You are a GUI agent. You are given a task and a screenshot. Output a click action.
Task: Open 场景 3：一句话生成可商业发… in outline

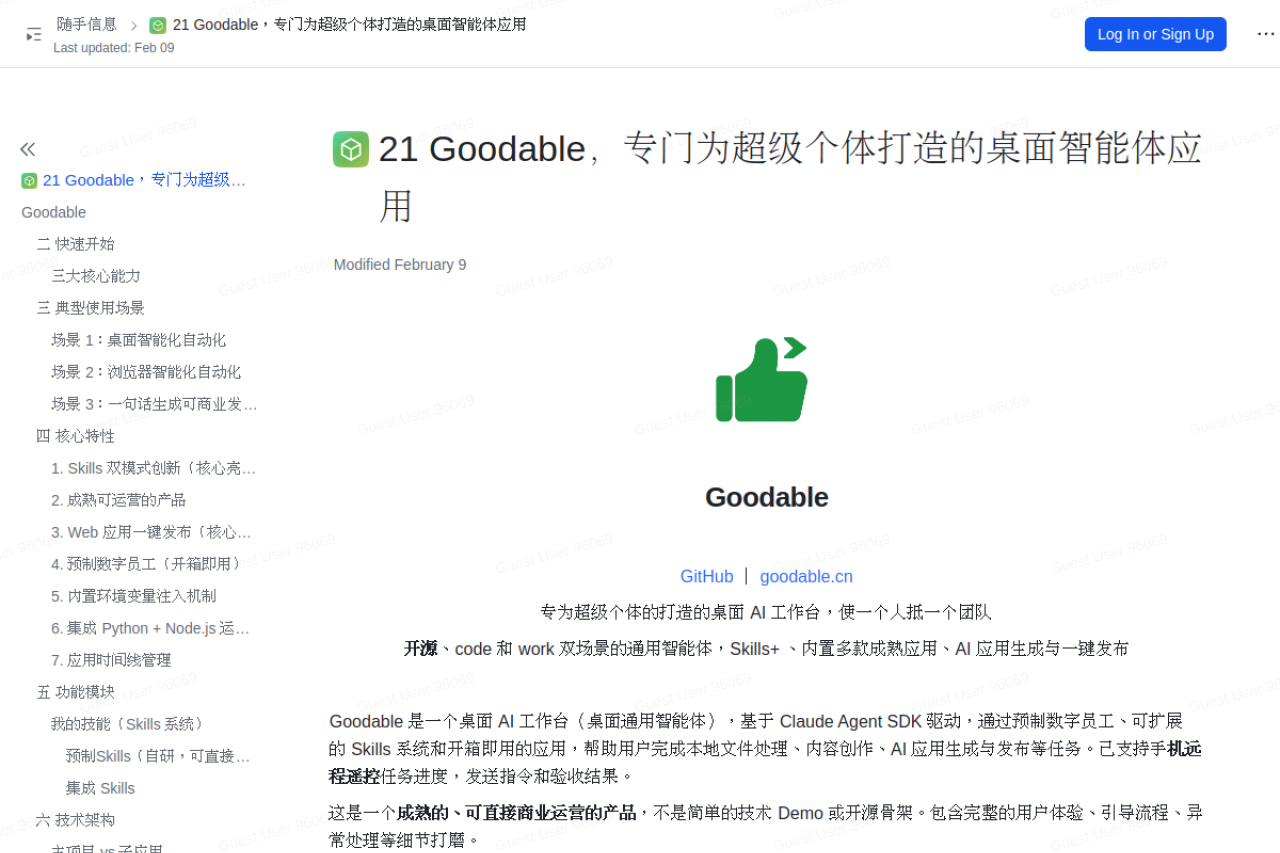(x=154, y=404)
